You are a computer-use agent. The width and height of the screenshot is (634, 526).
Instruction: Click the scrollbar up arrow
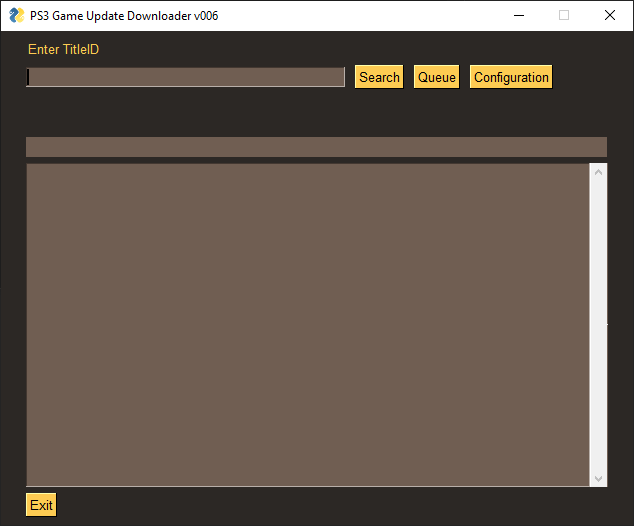pos(599,172)
